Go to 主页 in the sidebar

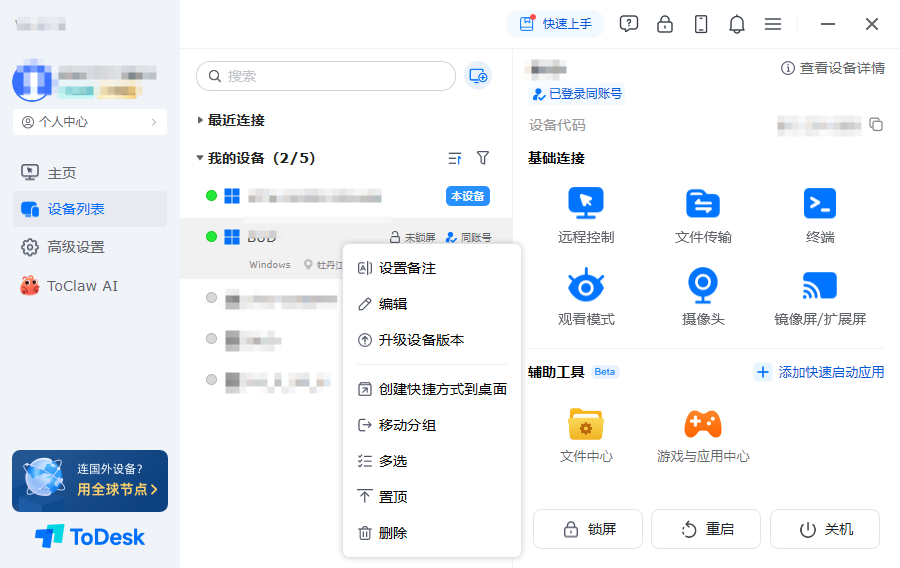click(x=90, y=173)
